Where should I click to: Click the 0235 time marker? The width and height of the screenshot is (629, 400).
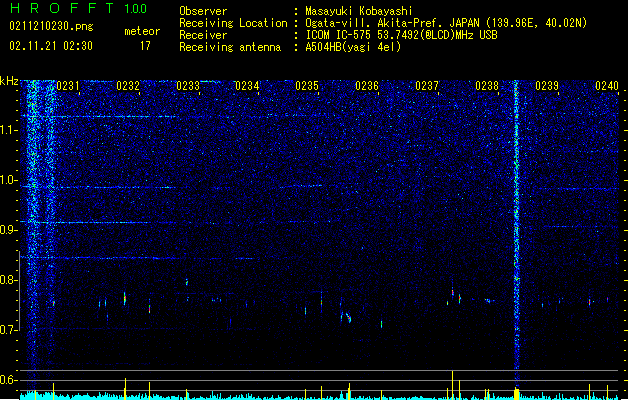click(307, 86)
